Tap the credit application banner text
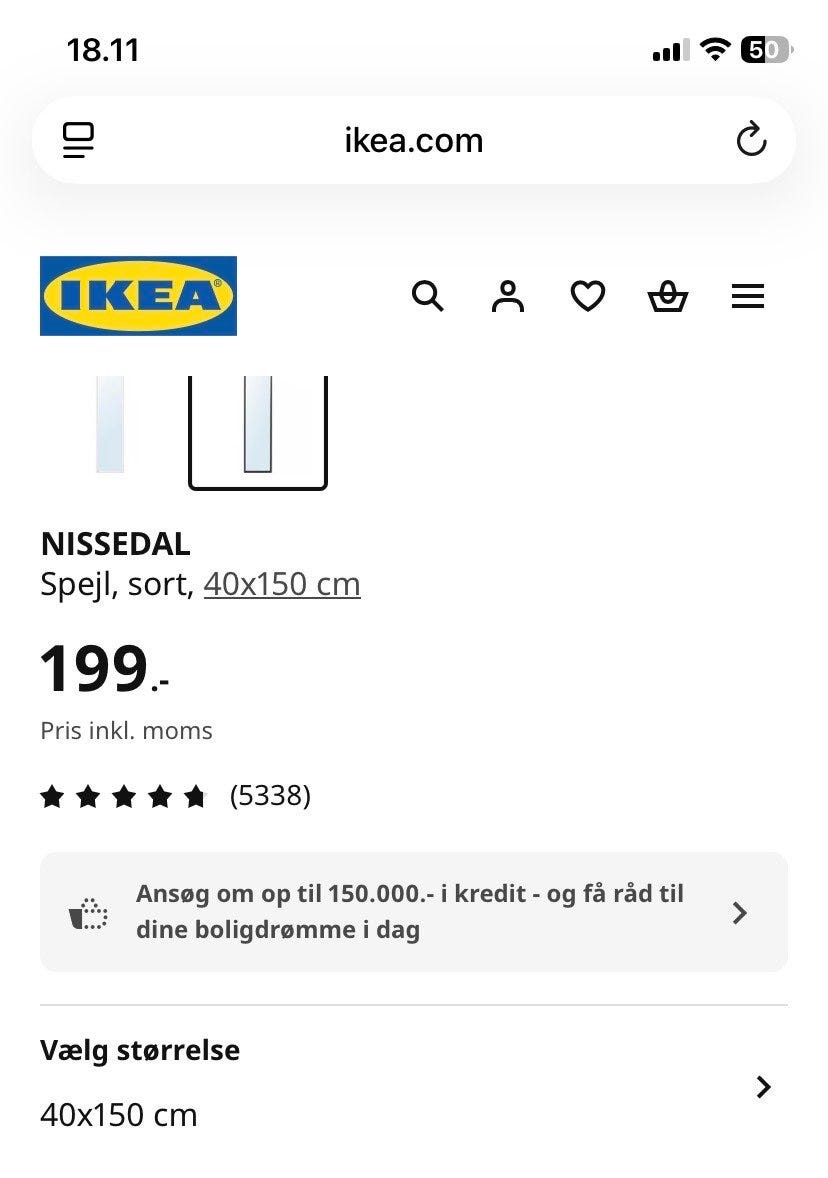The height and width of the screenshot is (1178, 828). (x=410, y=911)
